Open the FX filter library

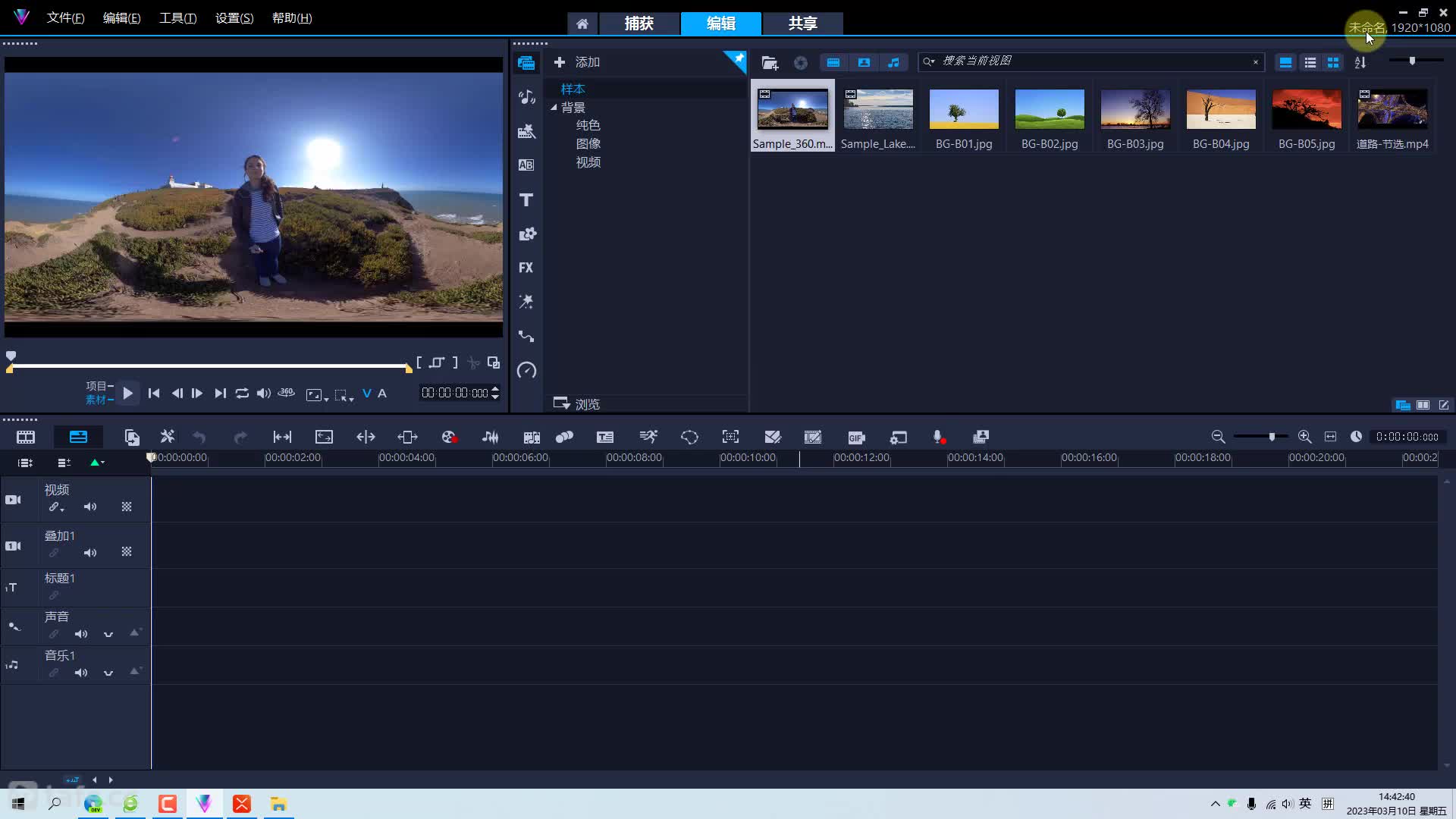[x=526, y=268]
